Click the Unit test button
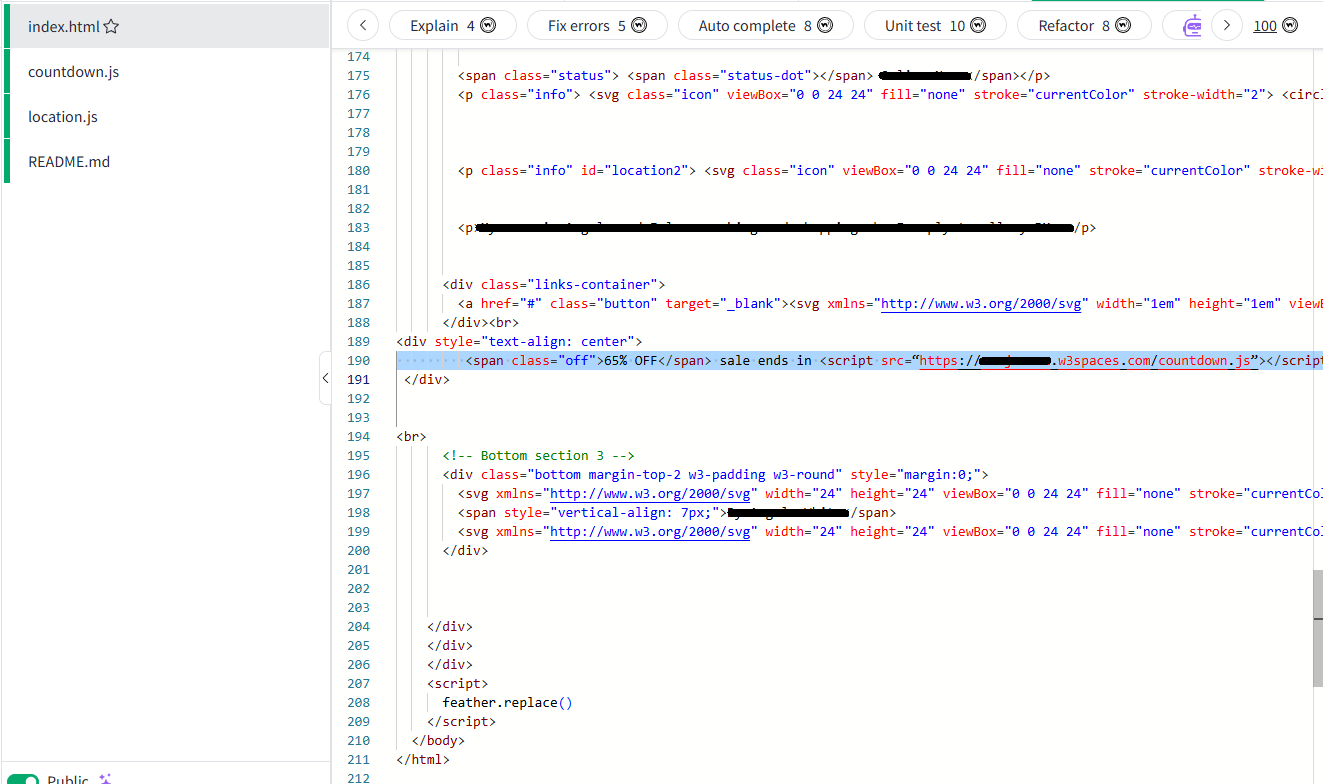The height and width of the screenshot is (784, 1323). [935, 26]
